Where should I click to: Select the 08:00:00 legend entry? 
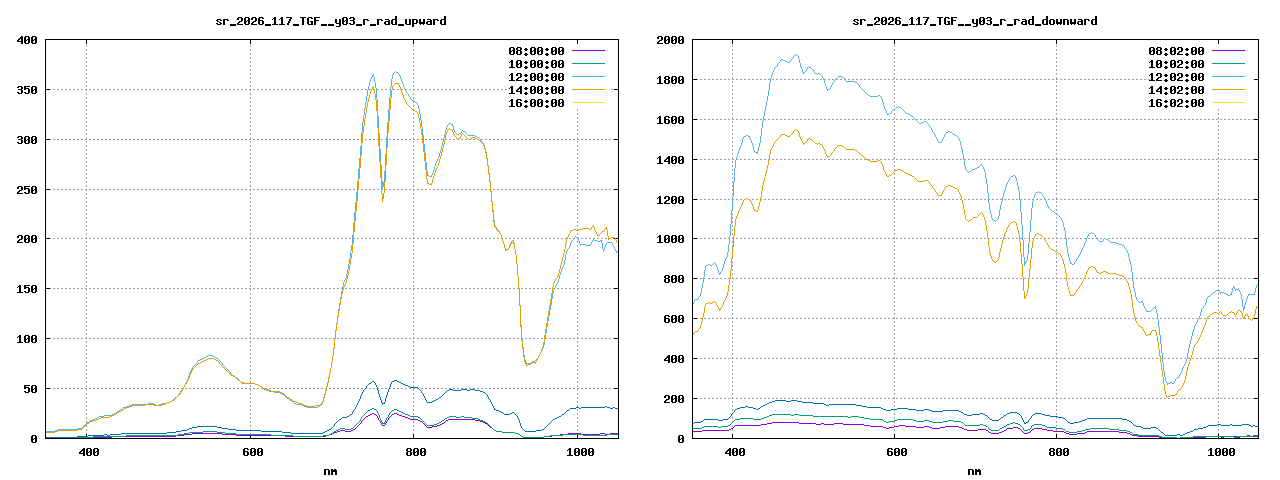pyautogui.click(x=534, y=51)
